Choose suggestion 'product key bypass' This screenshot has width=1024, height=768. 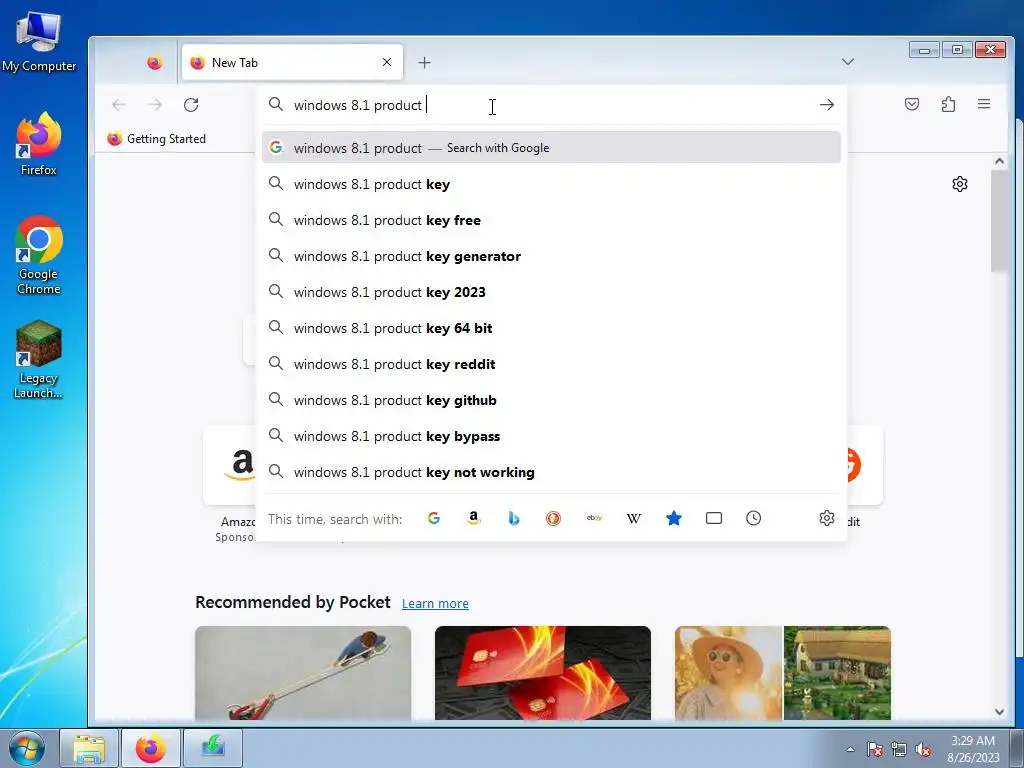point(551,436)
